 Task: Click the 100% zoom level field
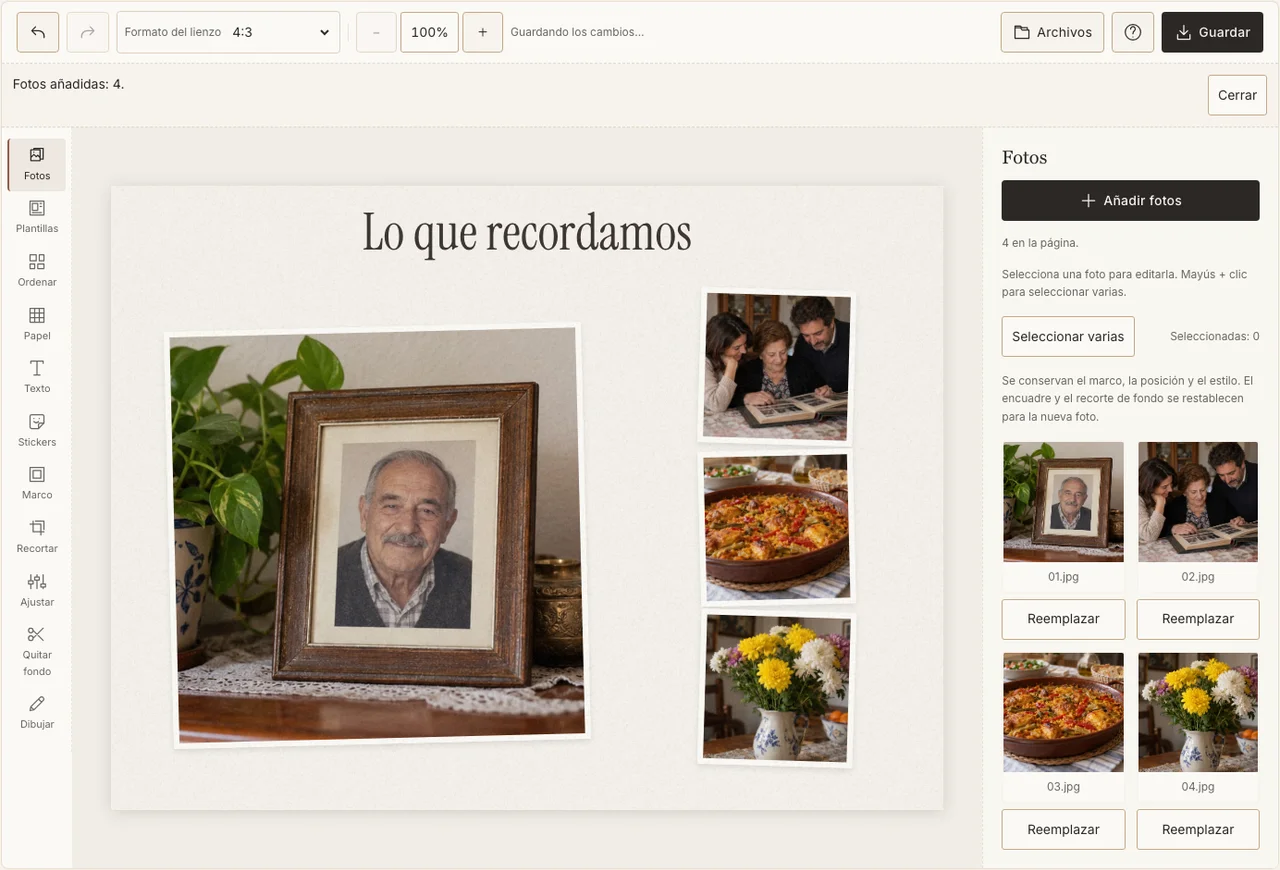click(430, 32)
